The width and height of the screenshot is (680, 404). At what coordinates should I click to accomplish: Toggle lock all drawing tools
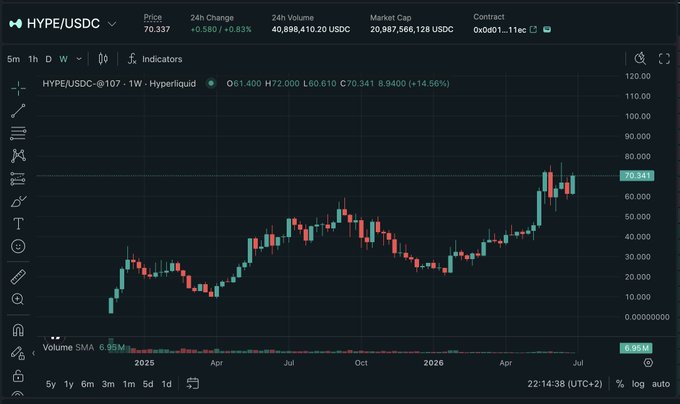[x=18, y=375]
